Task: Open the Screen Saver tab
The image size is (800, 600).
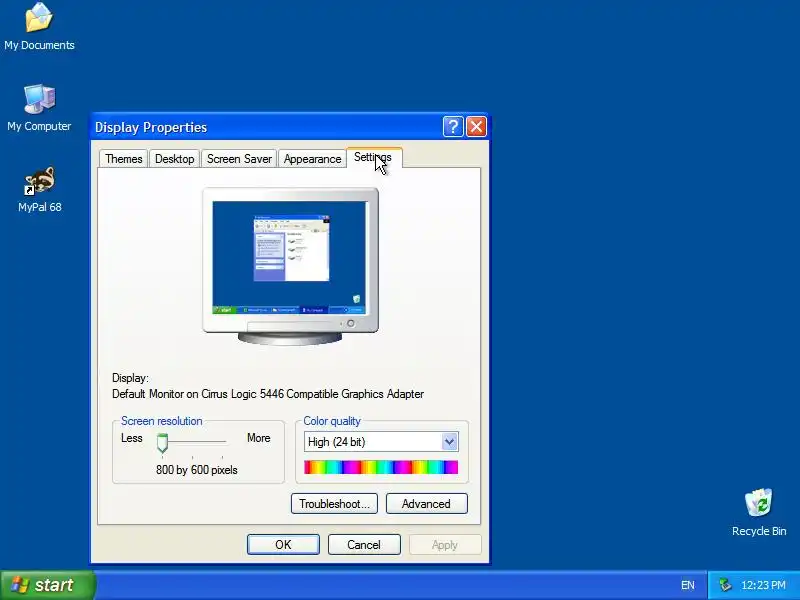Action: pos(239,159)
